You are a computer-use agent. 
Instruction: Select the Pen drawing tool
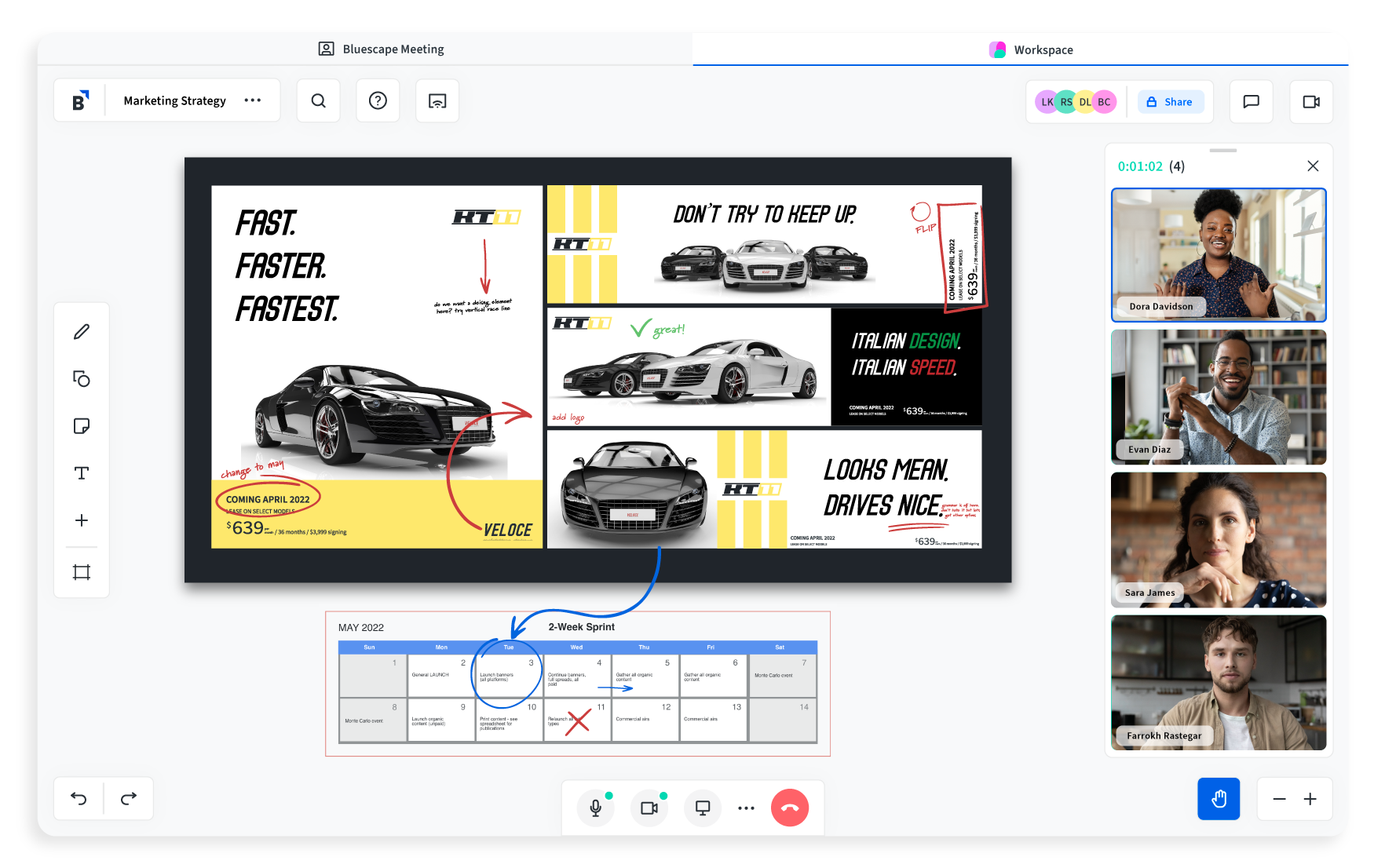(82, 332)
